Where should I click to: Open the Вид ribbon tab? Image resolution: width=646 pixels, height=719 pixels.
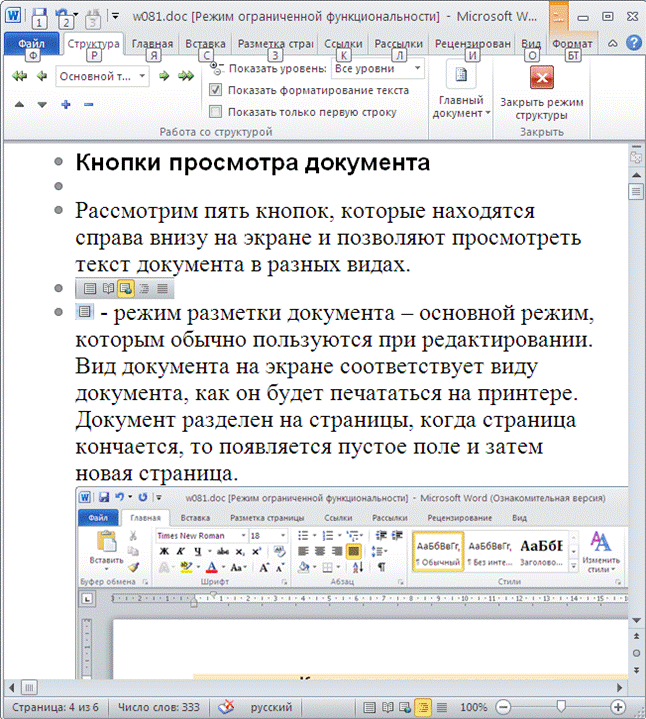point(531,44)
